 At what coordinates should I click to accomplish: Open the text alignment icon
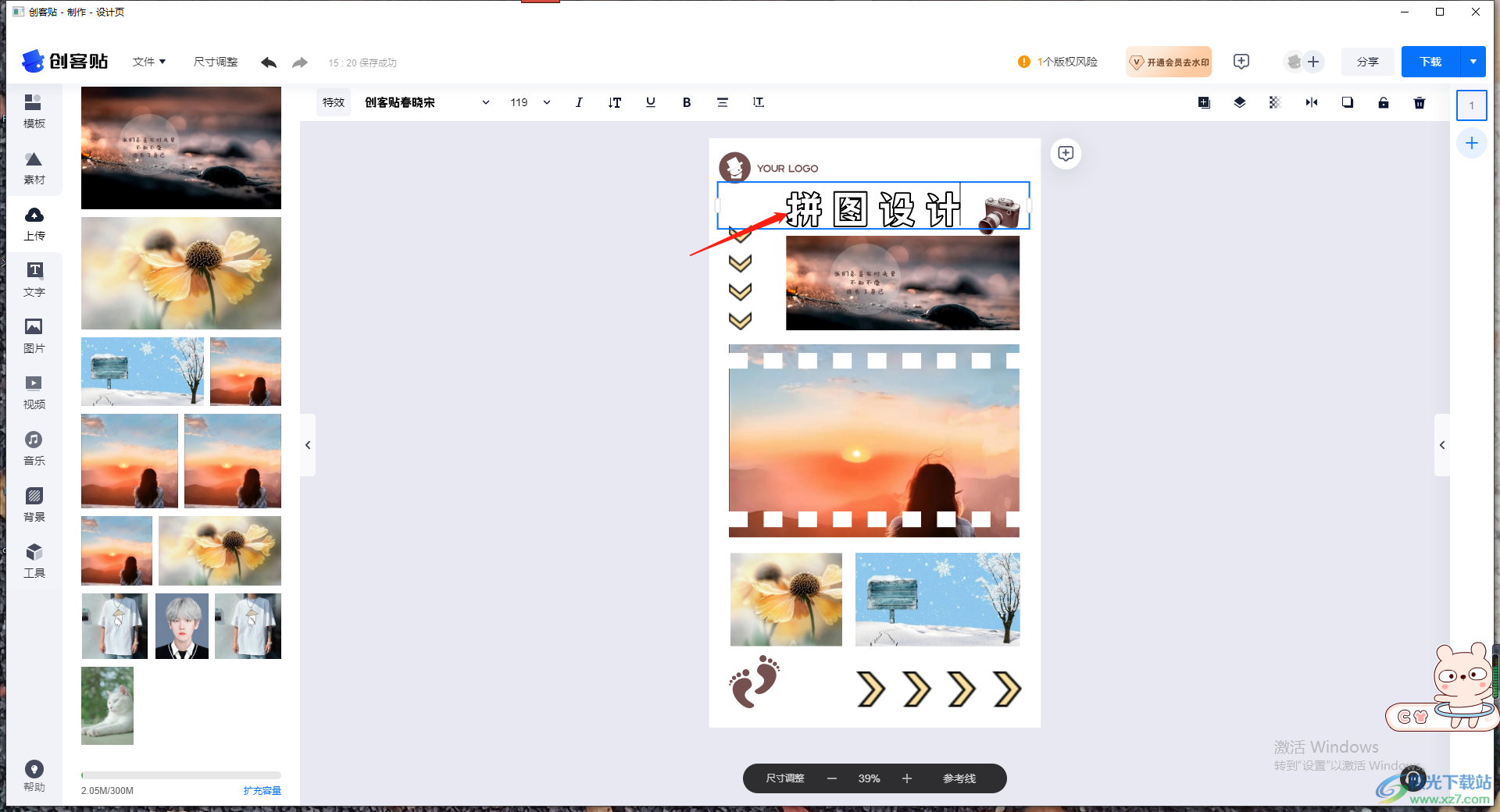[x=723, y=102]
